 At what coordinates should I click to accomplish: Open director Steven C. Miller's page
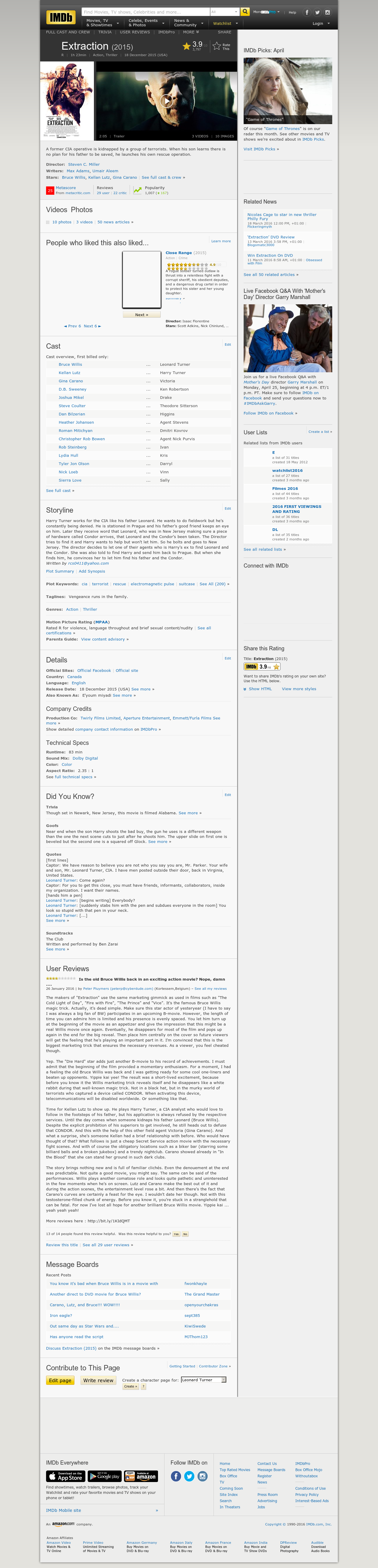coord(84,164)
